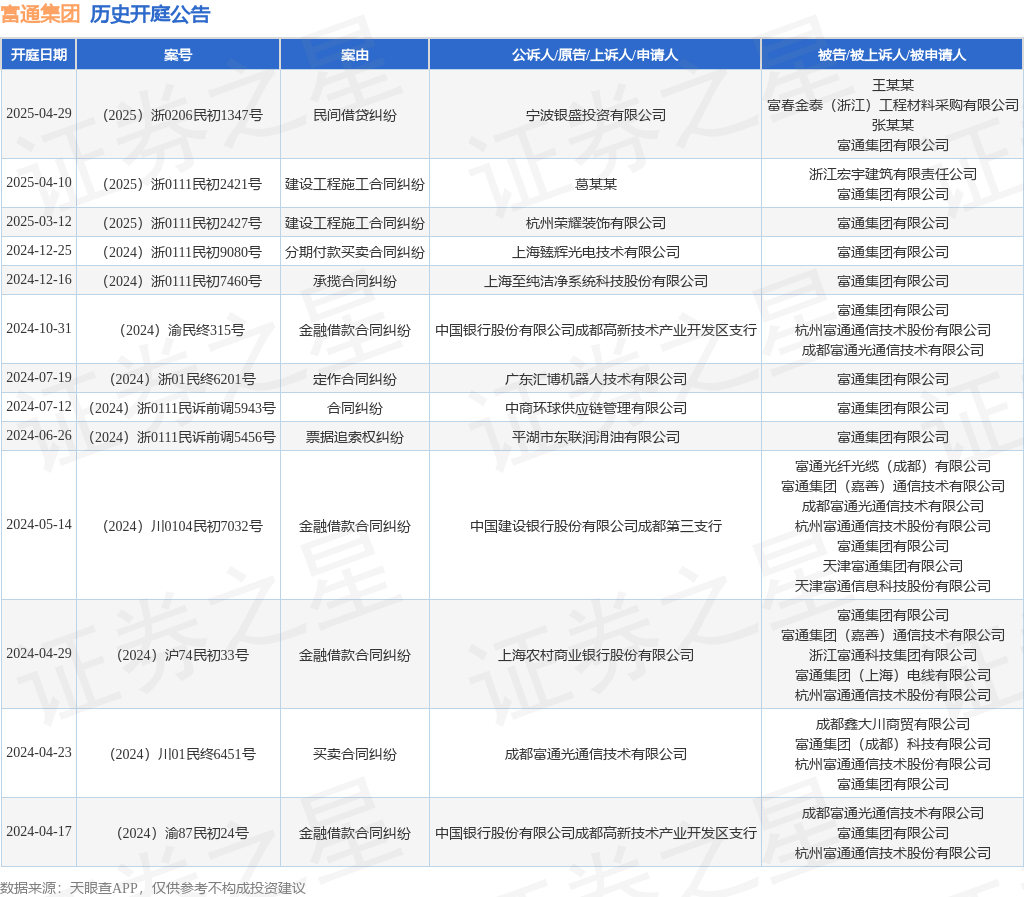Image resolution: width=1024 pixels, height=897 pixels.
Task: Click the 历史开庭公告 heading
Action: tap(150, 14)
